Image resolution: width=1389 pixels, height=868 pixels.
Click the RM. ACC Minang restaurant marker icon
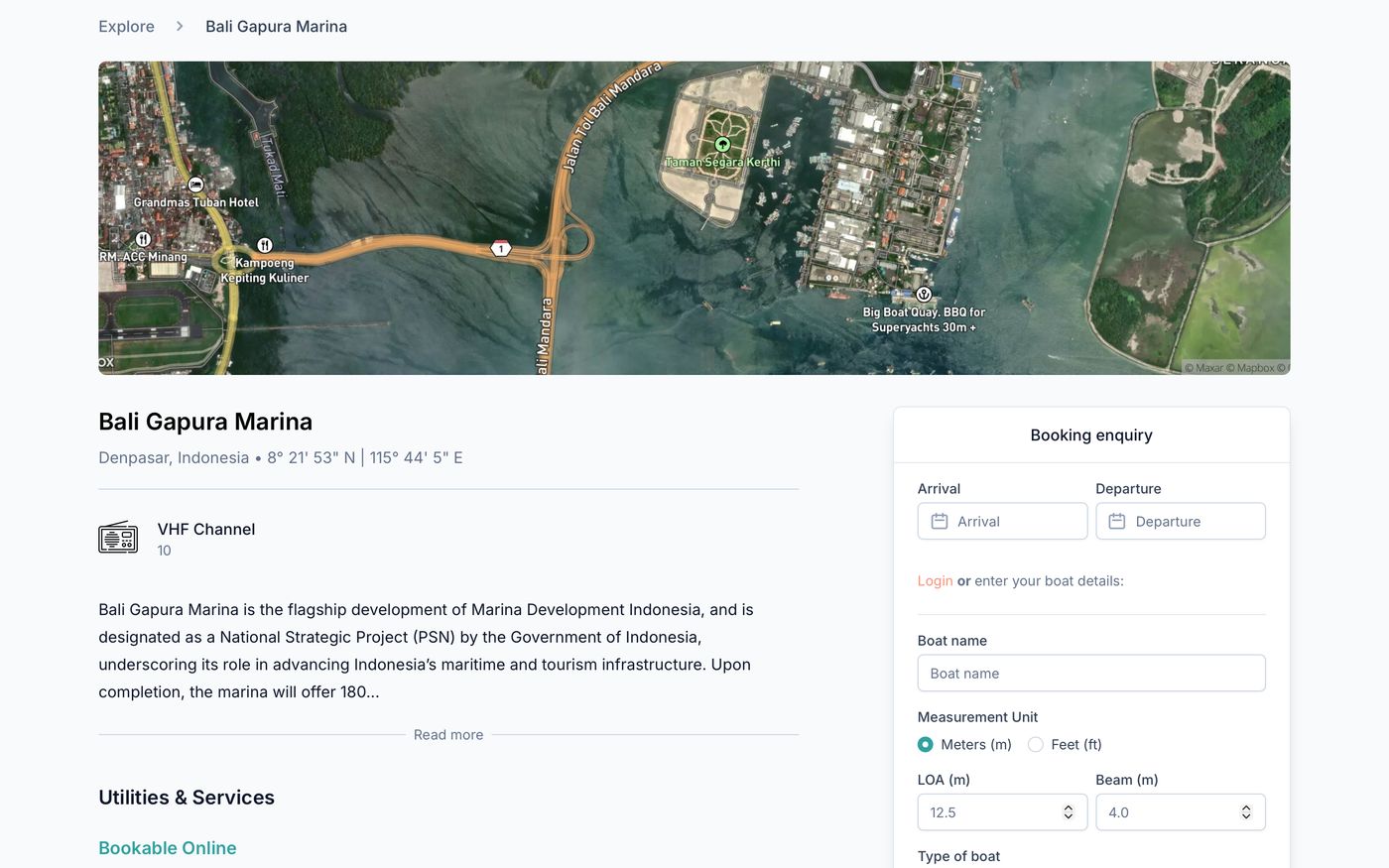coord(143,239)
